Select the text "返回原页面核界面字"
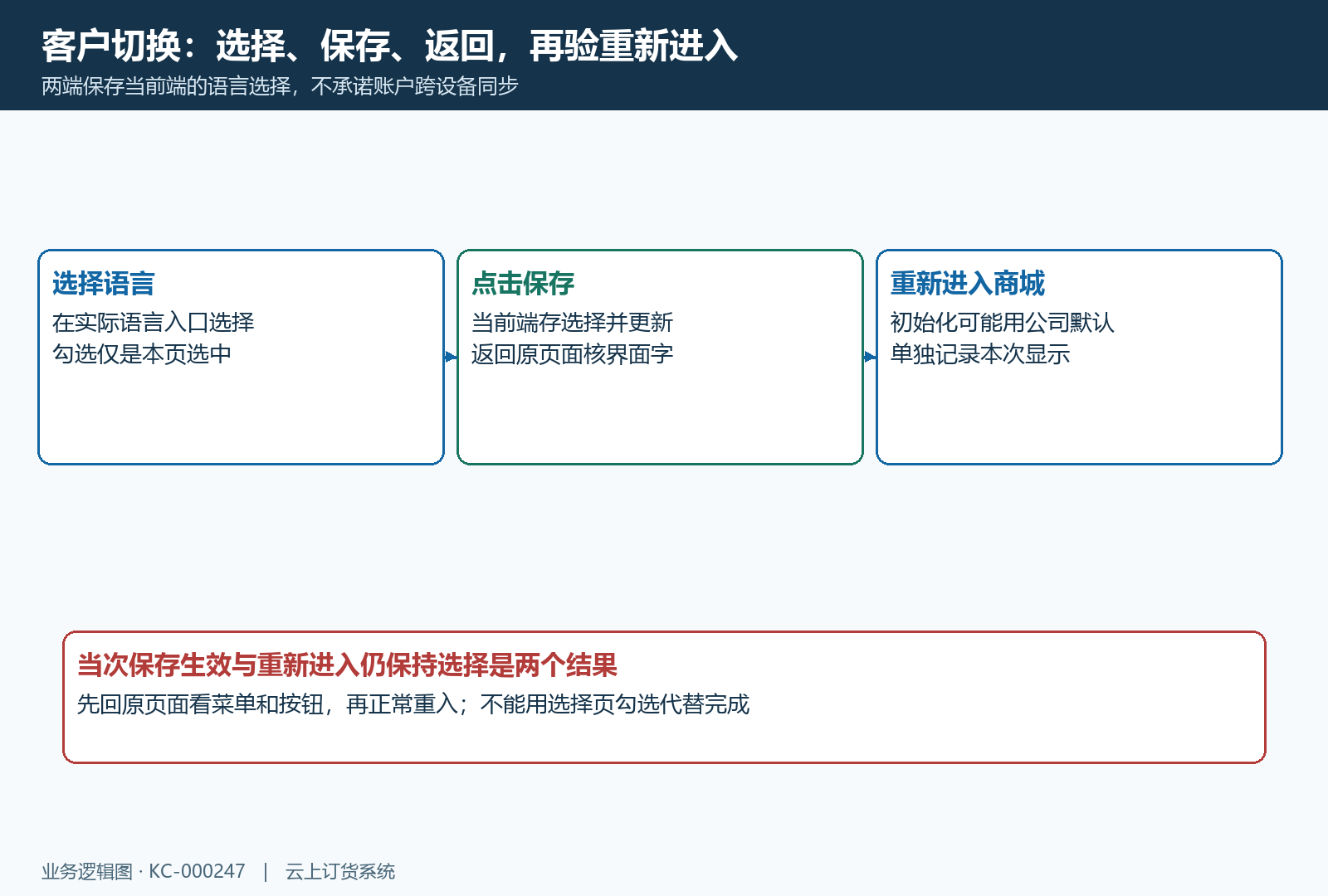This screenshot has height=896, width=1328. point(572,354)
